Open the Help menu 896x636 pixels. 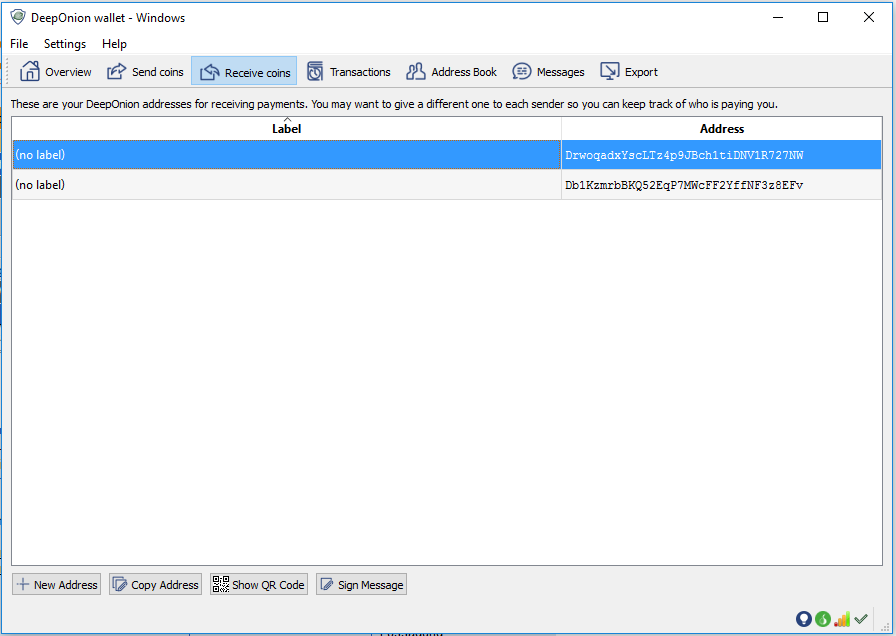[114, 44]
